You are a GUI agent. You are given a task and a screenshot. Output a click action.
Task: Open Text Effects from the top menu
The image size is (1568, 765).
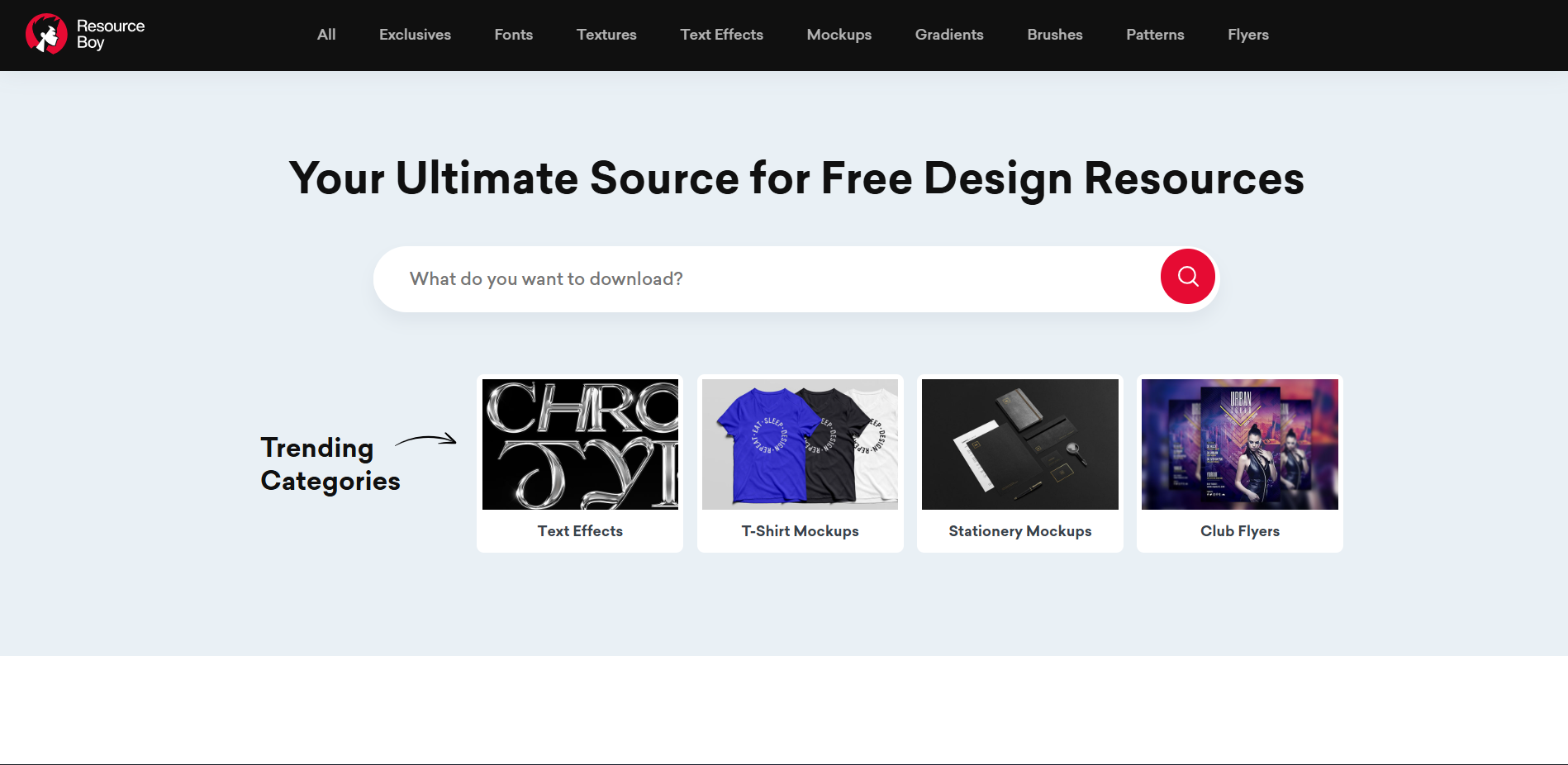[721, 35]
